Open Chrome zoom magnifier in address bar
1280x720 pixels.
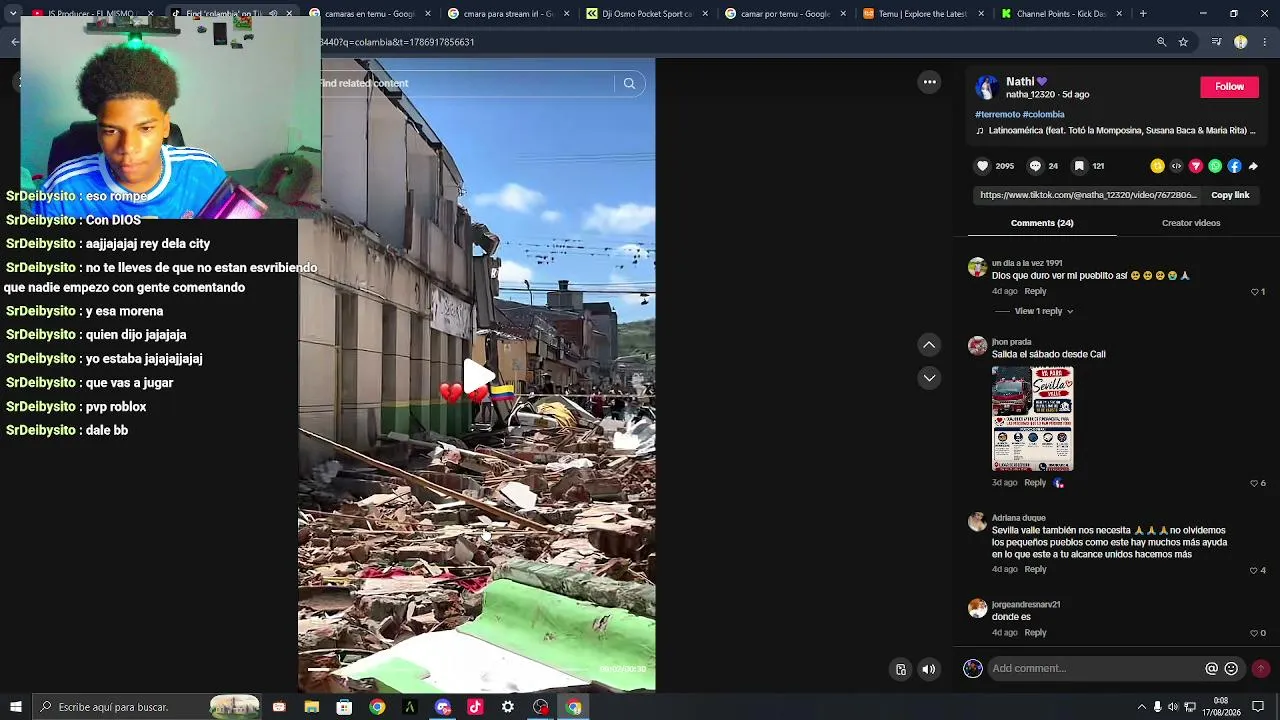tap(1161, 42)
